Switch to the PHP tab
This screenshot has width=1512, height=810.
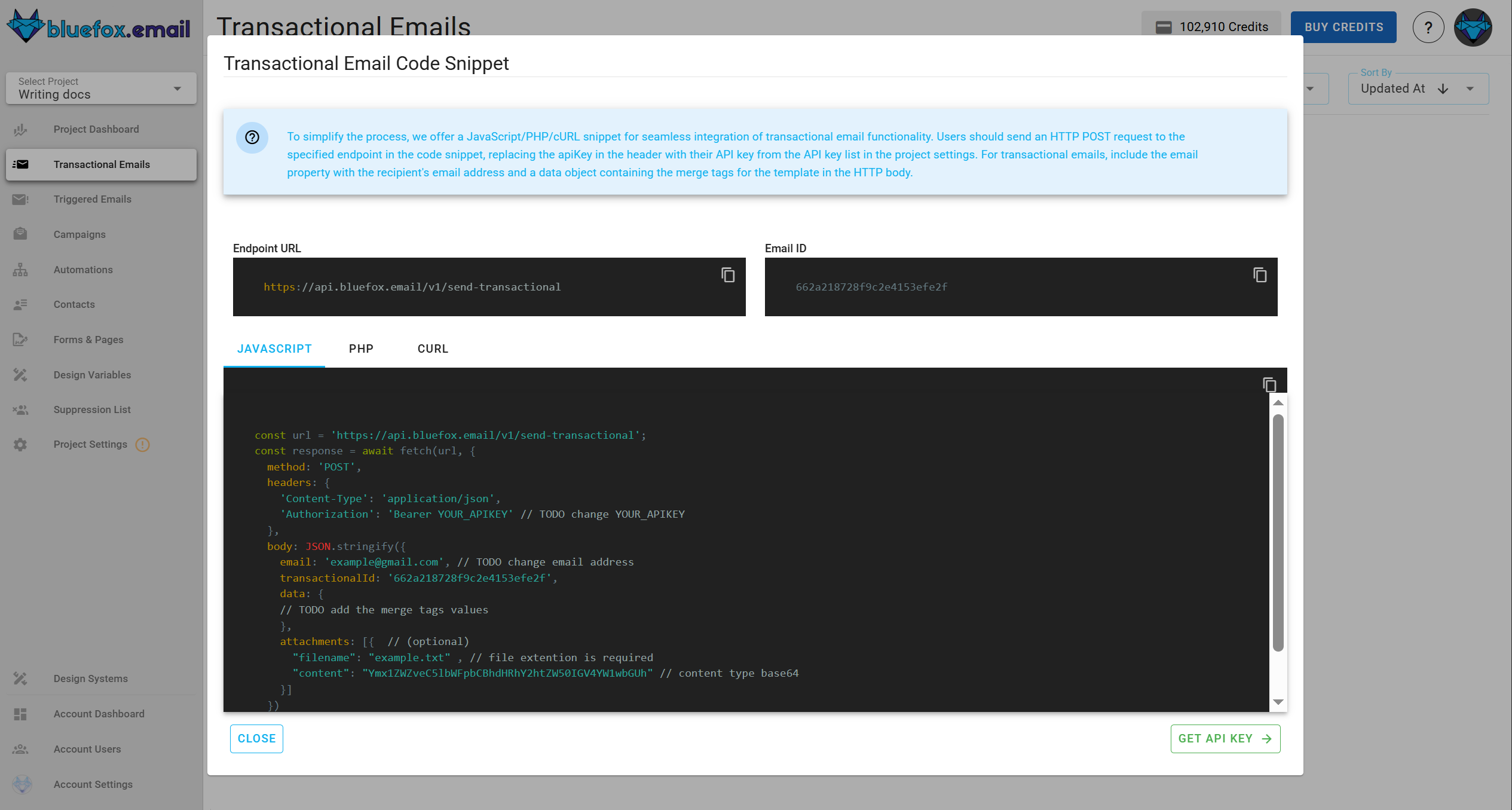click(361, 349)
